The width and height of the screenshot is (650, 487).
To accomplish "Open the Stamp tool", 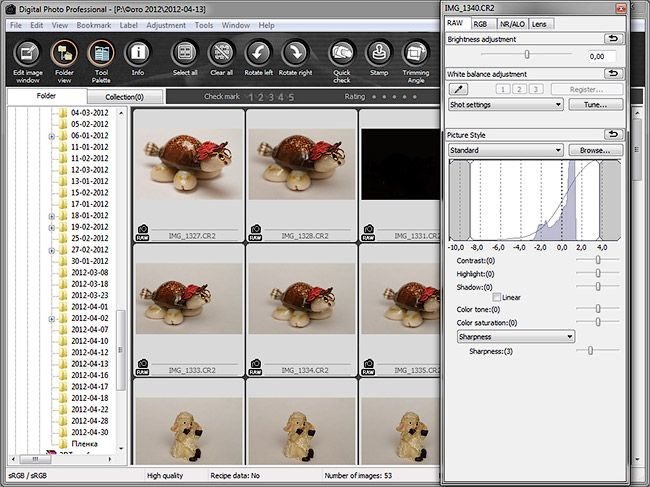I will click(x=379, y=58).
